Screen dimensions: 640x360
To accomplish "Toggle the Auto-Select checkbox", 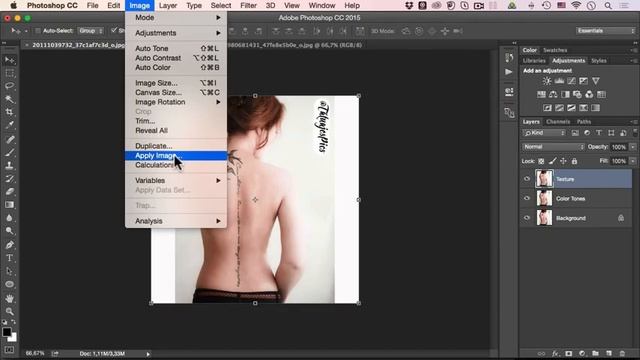I will tap(38, 31).
